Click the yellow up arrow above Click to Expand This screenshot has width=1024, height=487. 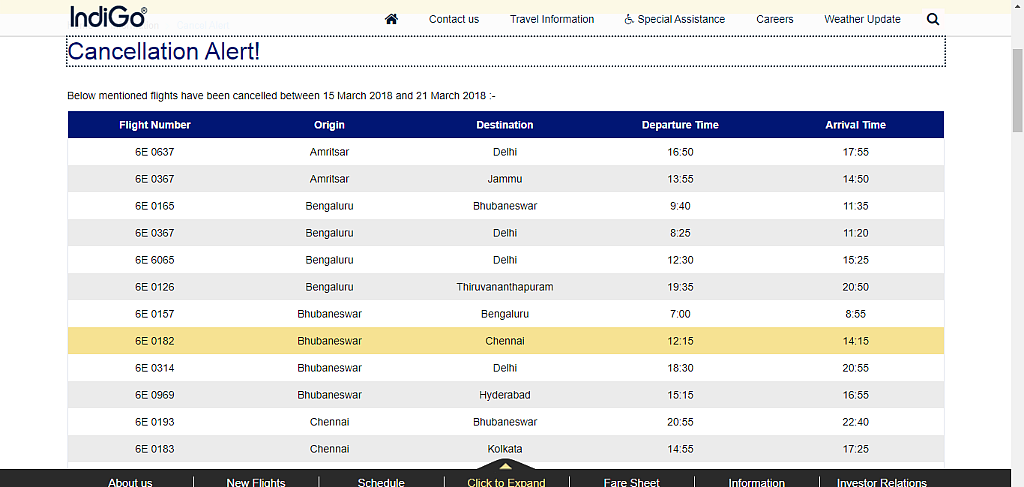506,465
